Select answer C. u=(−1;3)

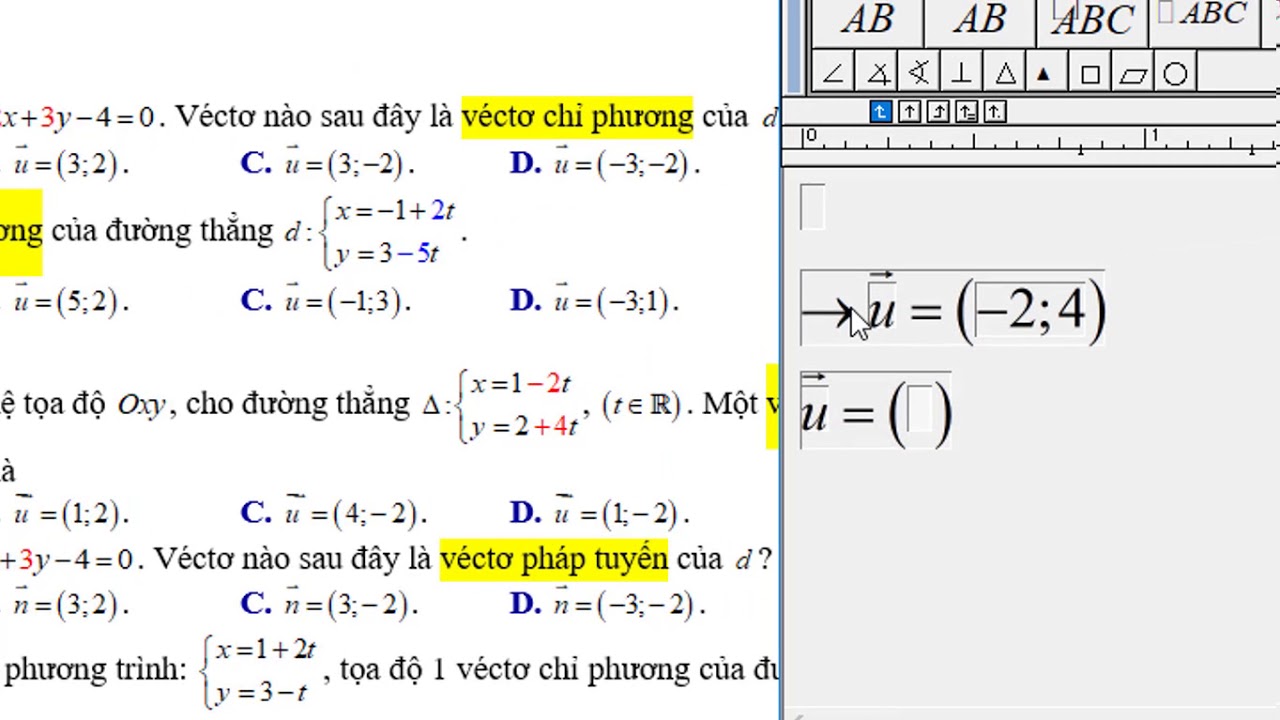pos(326,301)
